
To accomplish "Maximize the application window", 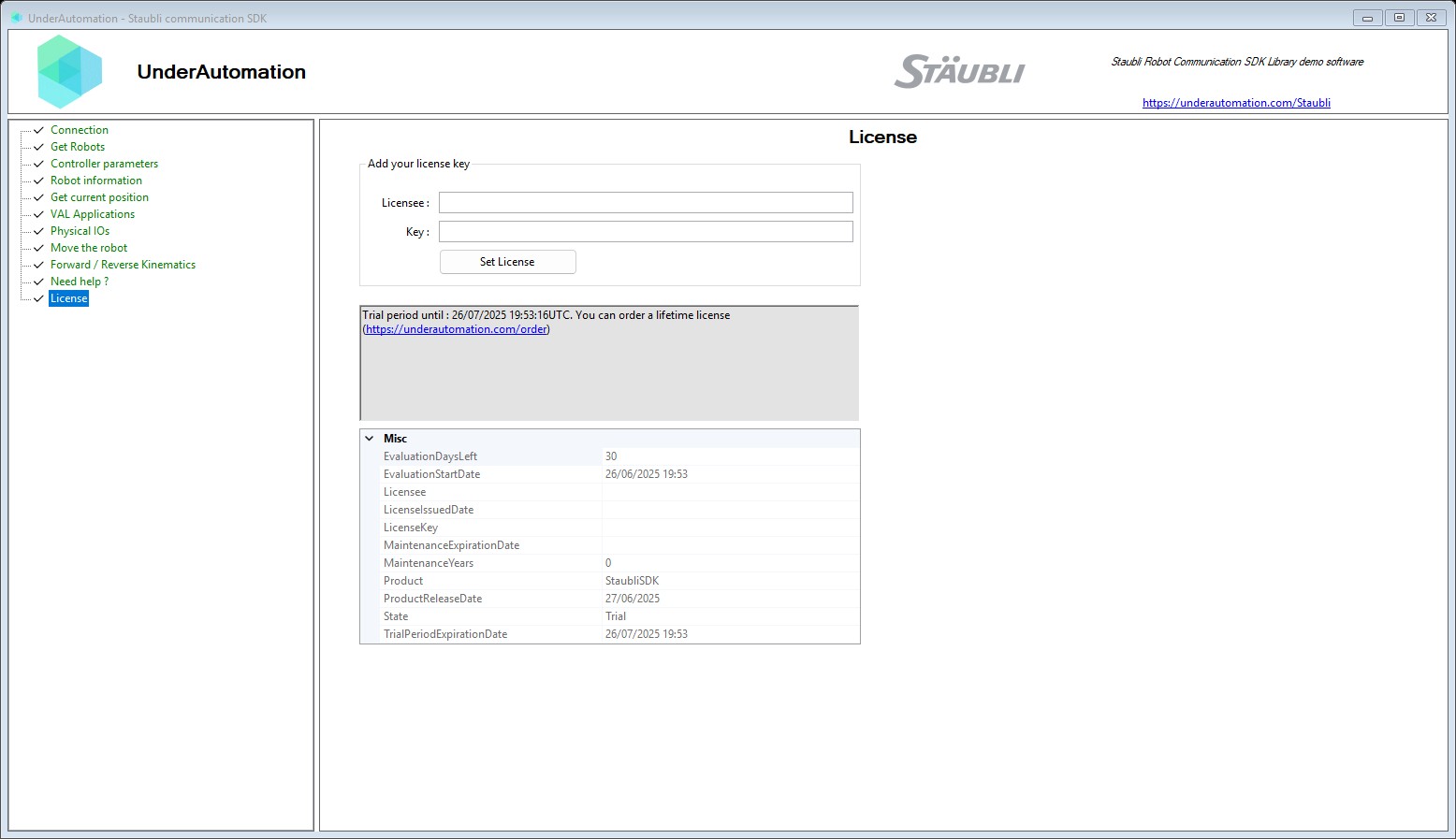I will tap(1399, 18).
